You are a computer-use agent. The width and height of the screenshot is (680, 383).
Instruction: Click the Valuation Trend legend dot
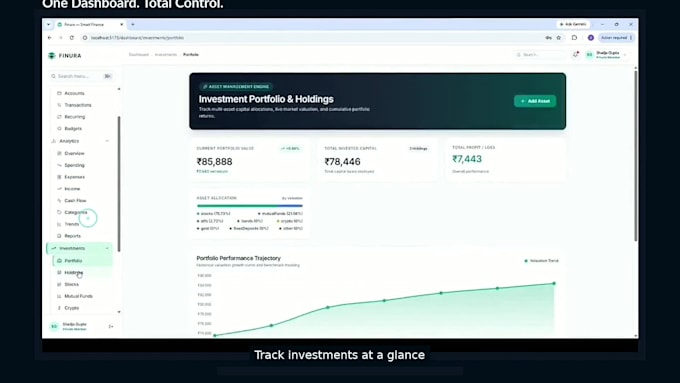pyautogui.click(x=526, y=261)
